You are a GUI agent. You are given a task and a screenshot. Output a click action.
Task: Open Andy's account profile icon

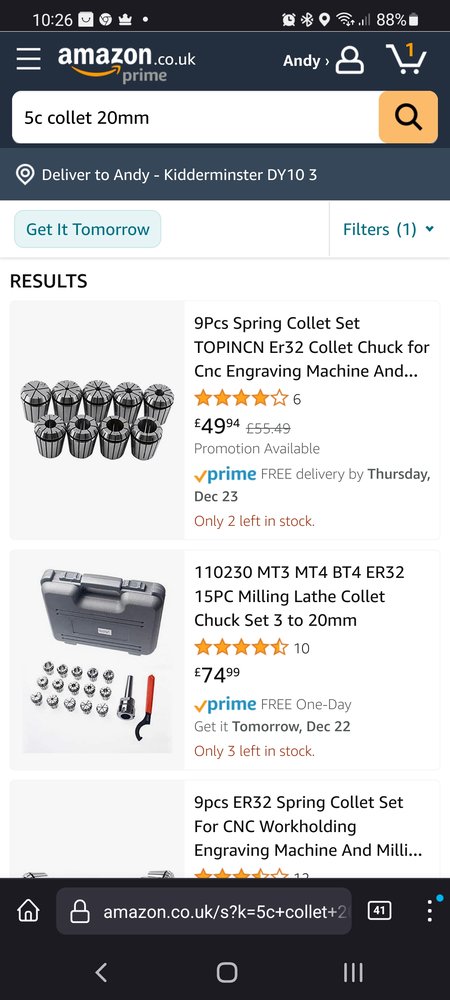(x=350, y=61)
